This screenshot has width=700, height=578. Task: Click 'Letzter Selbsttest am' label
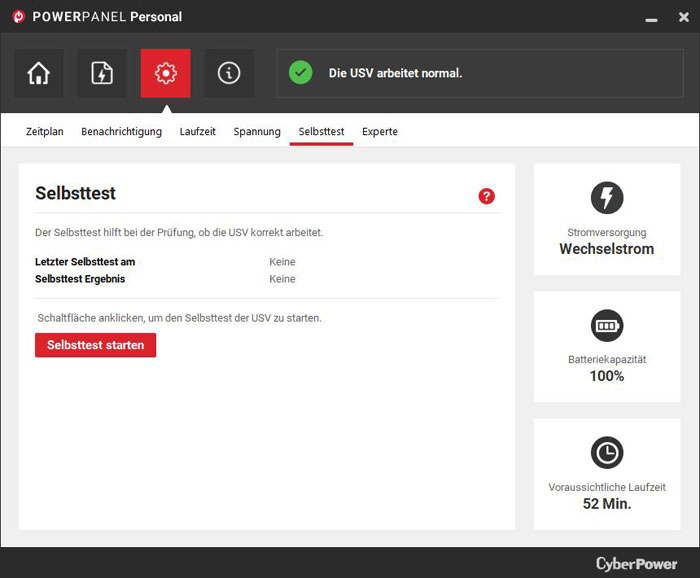pos(85,262)
